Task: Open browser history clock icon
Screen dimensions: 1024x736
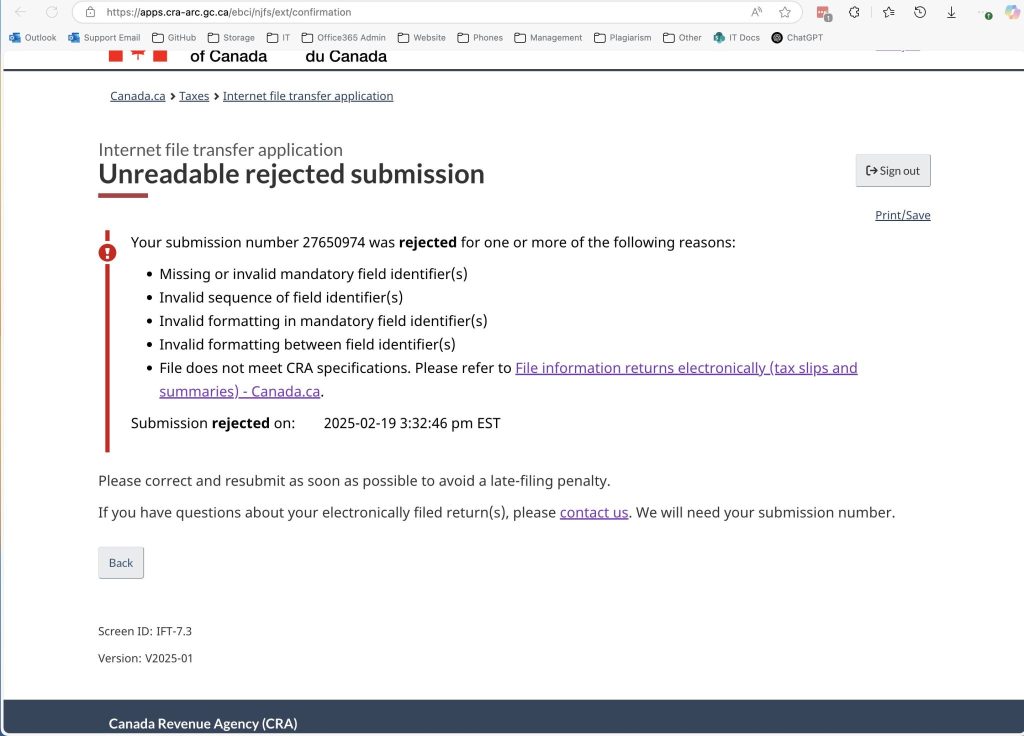Action: (920, 12)
